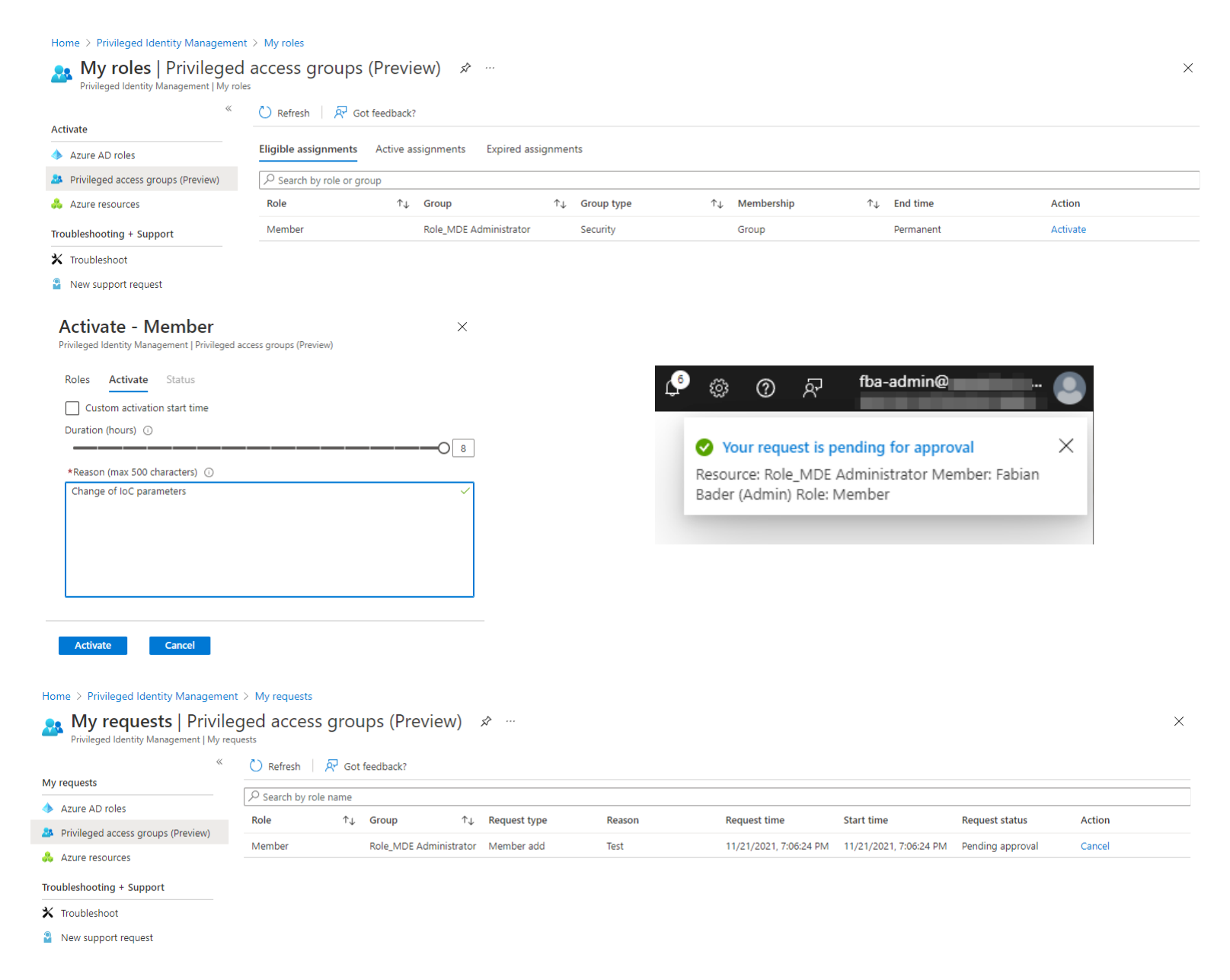Click the account avatar in the top right
This screenshot has height=980, width=1230.
[x=1069, y=388]
